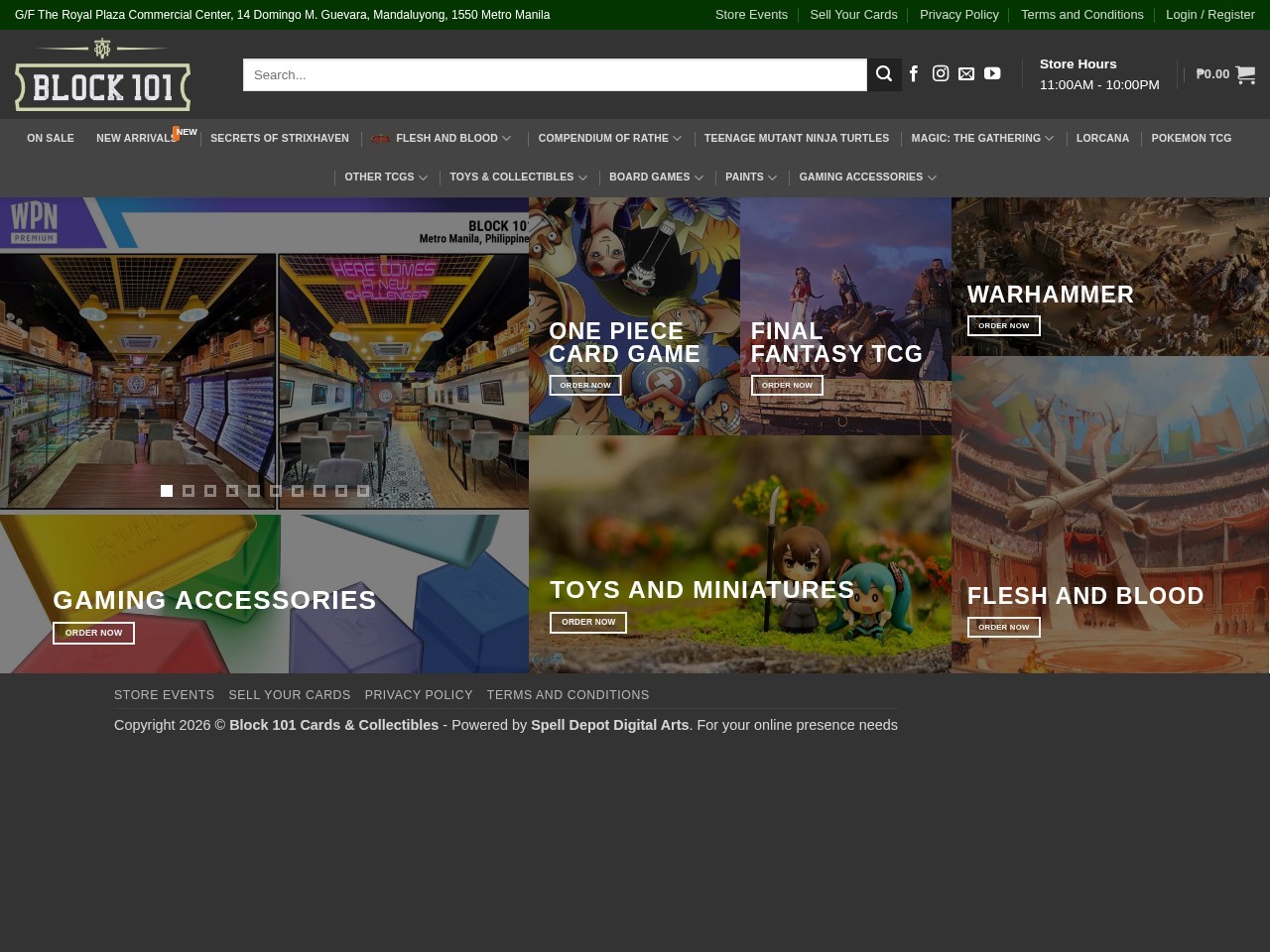The image size is (1270, 952).
Task: Open the shopping cart icon
Action: pos(1245,74)
